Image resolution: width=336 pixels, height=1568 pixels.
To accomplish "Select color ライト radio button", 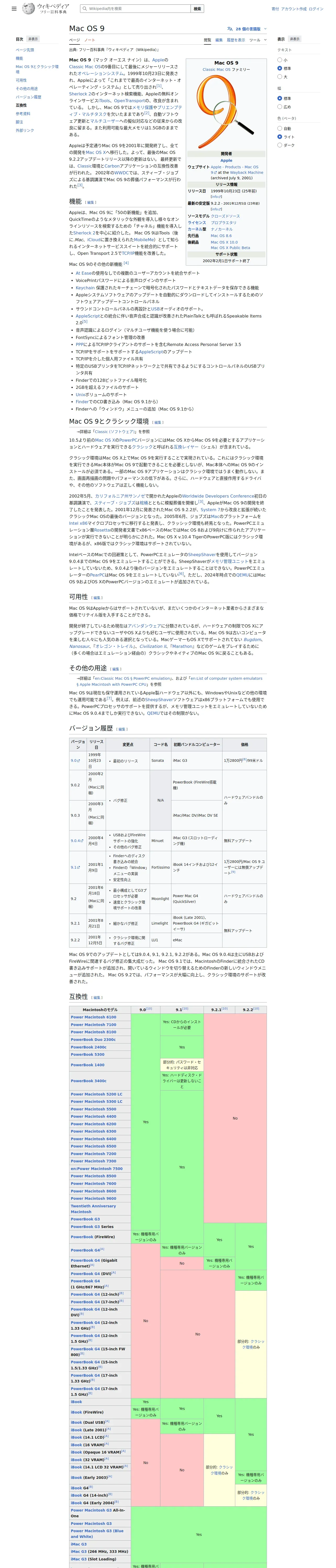I will [280, 137].
